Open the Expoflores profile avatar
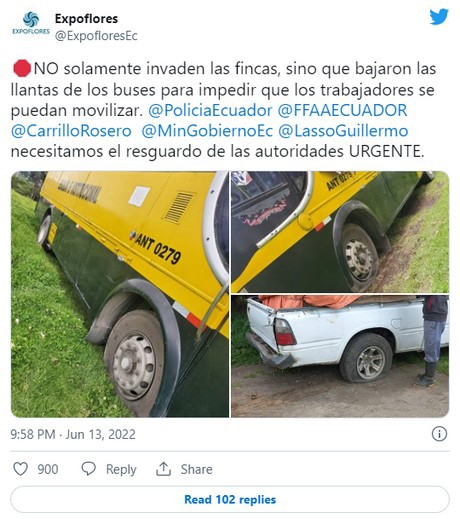 [x=31, y=23]
